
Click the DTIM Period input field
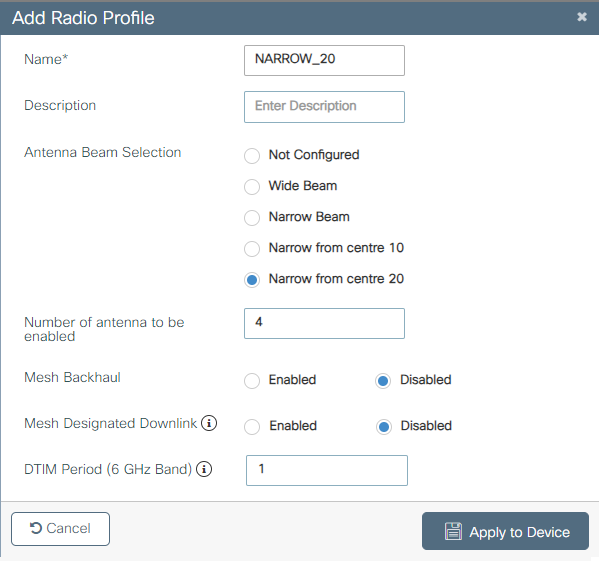click(327, 470)
